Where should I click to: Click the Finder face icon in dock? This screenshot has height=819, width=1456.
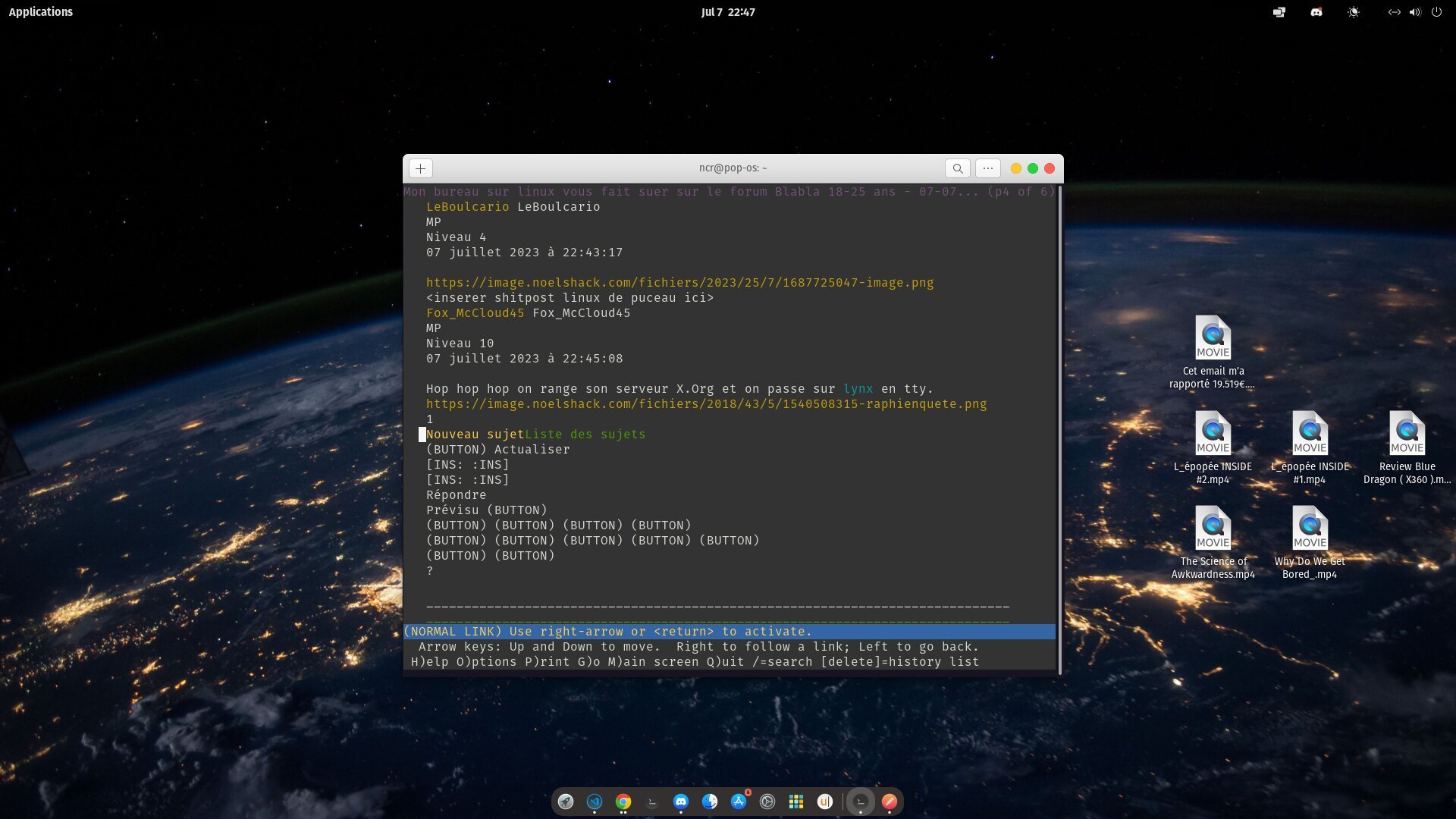tap(710, 802)
